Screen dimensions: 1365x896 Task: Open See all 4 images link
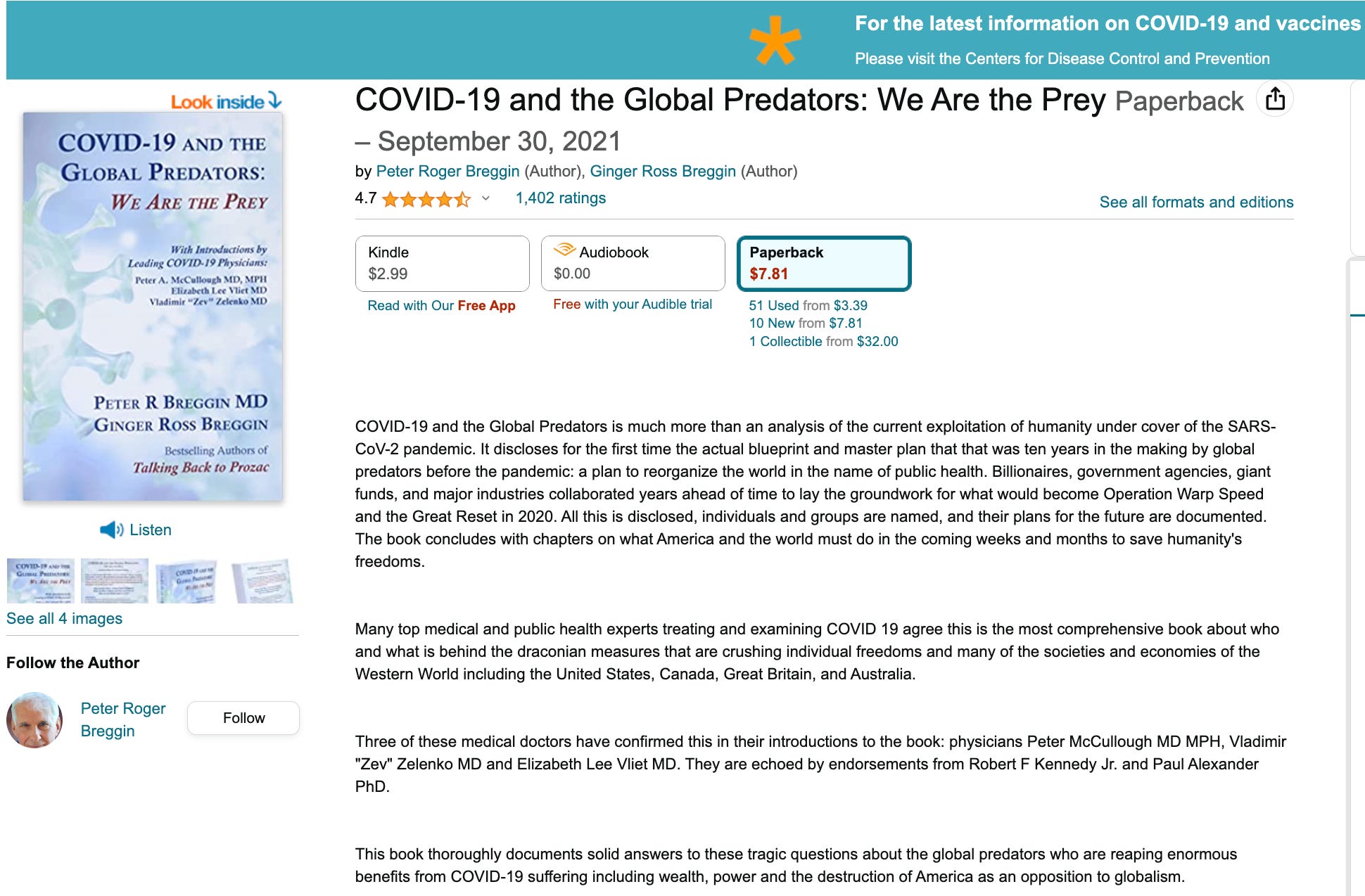coord(64,619)
